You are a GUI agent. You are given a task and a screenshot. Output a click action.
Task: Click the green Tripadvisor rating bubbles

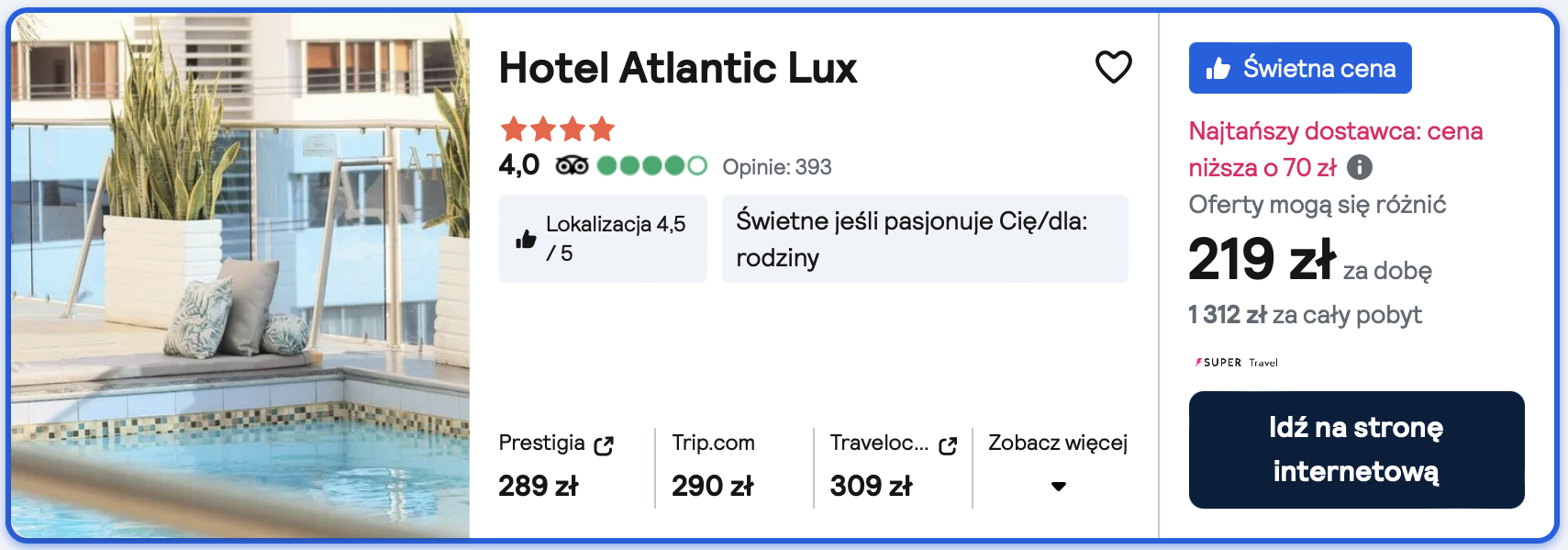pyautogui.click(x=651, y=165)
